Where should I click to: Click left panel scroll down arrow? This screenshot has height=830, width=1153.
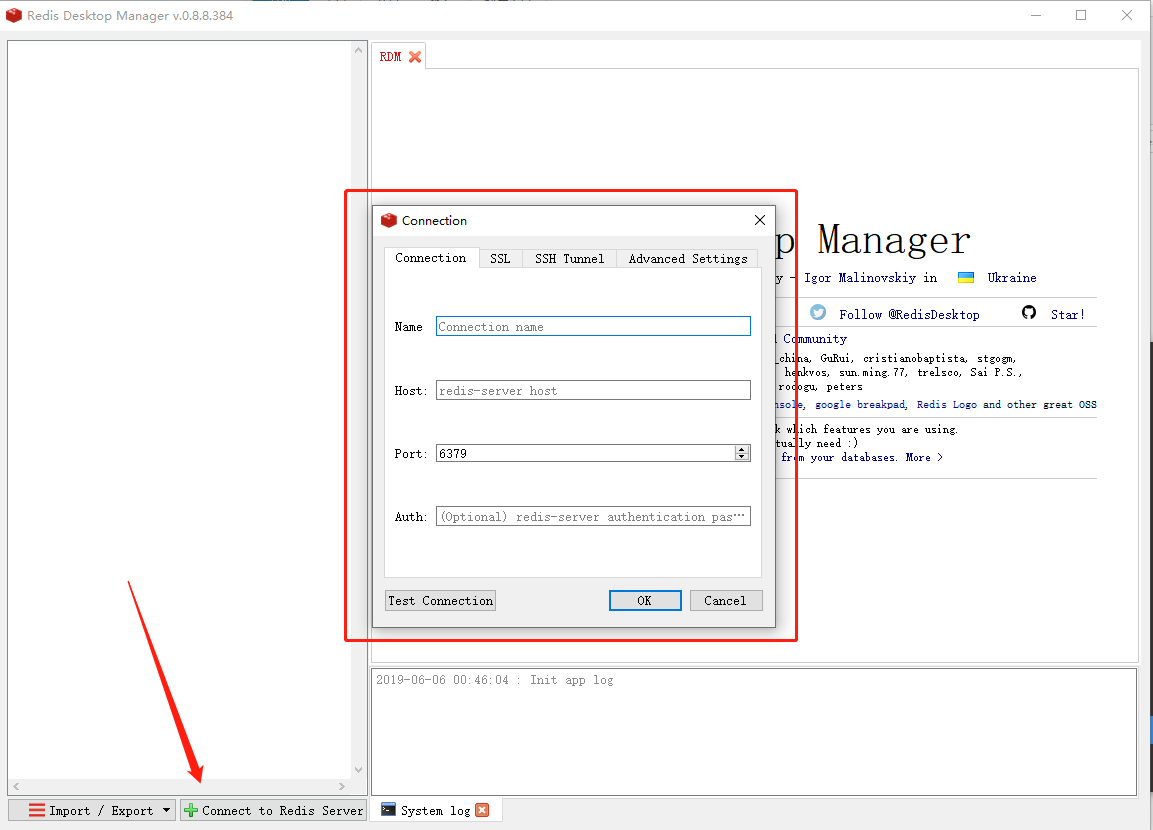click(x=358, y=770)
